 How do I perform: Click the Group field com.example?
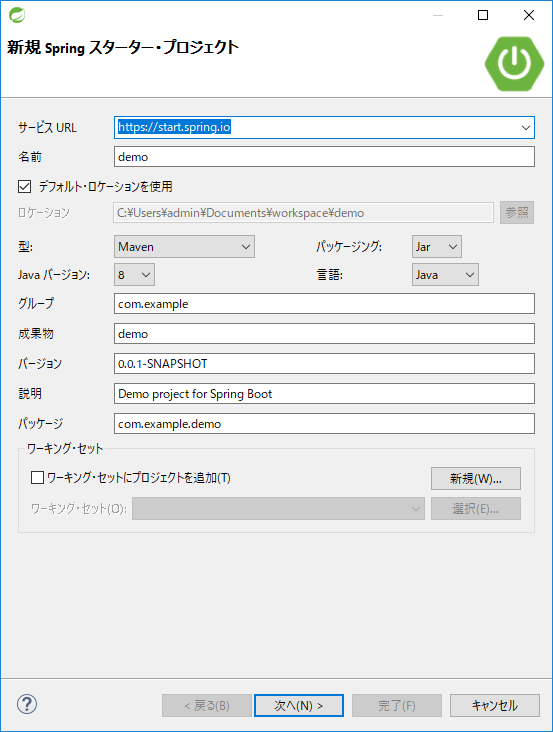[x=324, y=304]
